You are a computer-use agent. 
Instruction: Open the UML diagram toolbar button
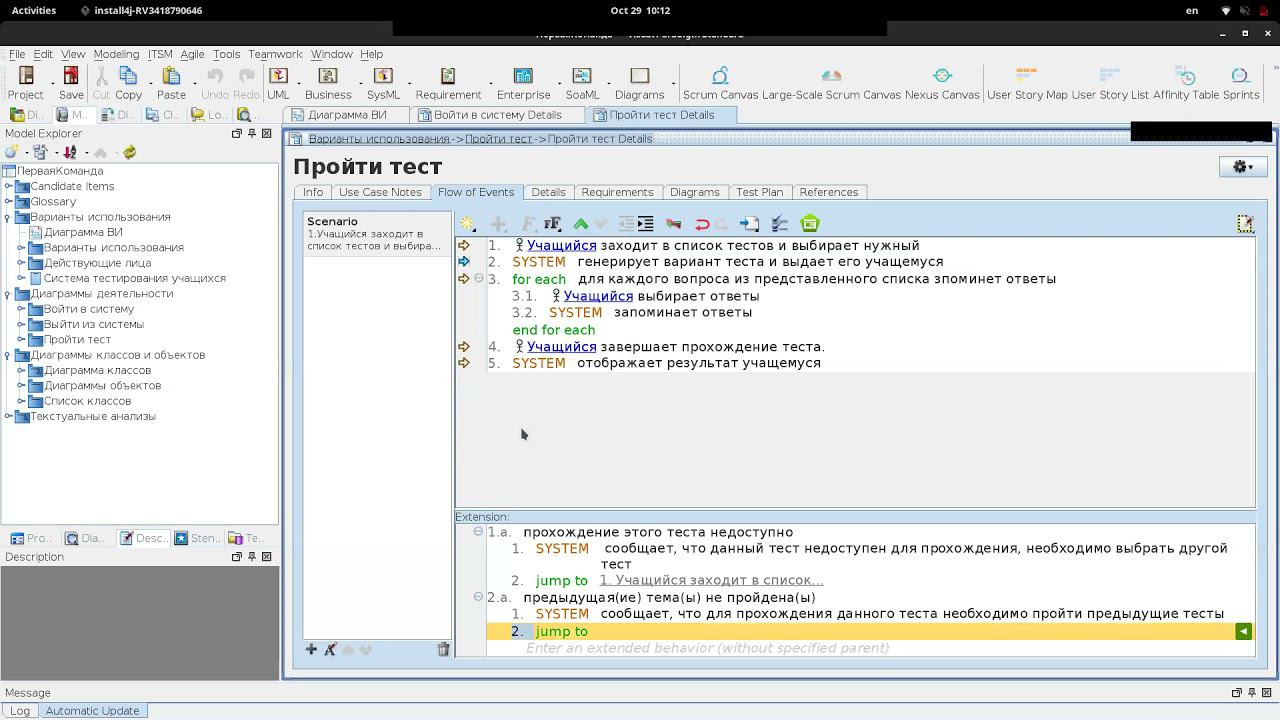tap(278, 76)
